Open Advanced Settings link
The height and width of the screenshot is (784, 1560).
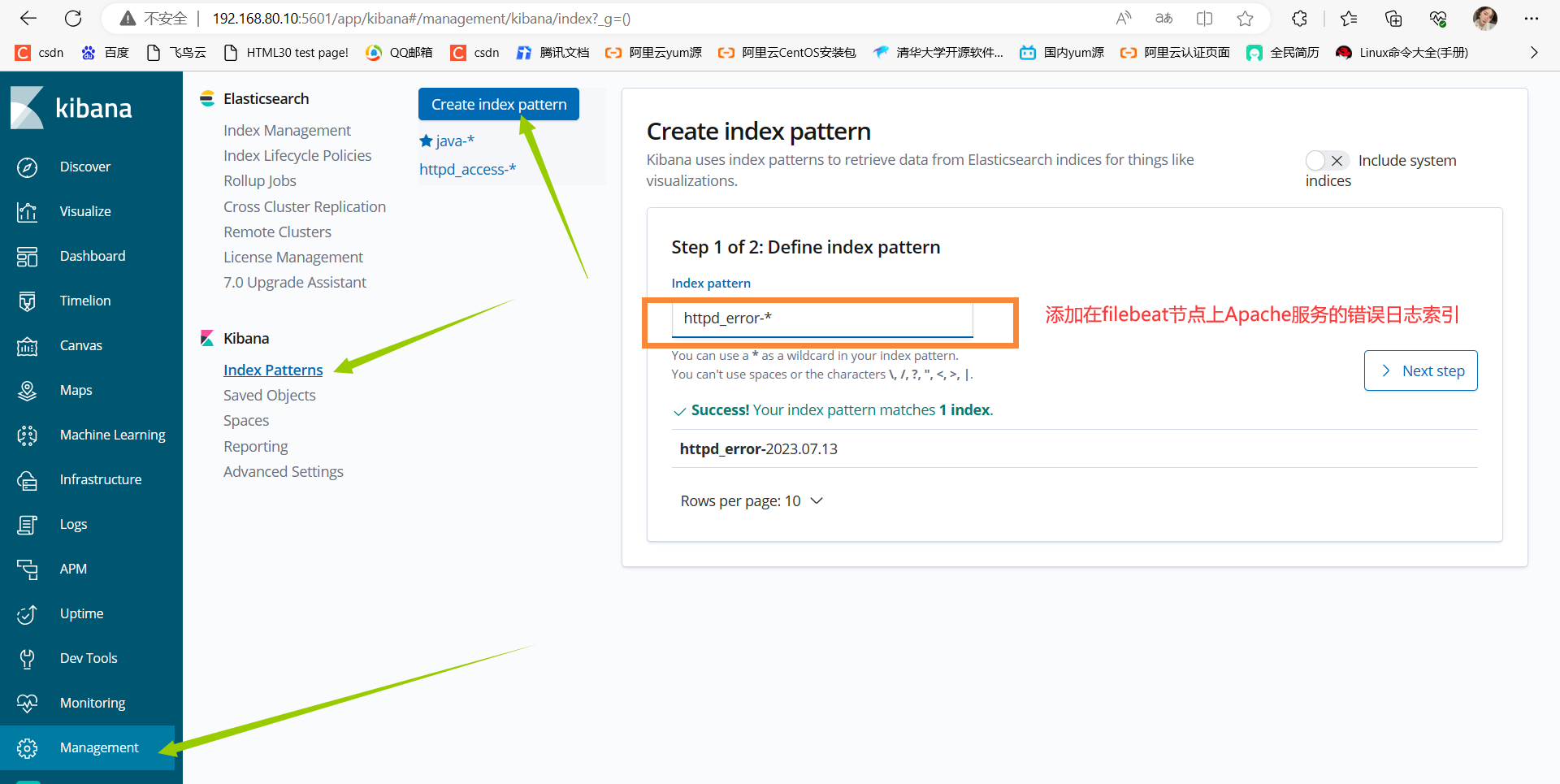[284, 471]
